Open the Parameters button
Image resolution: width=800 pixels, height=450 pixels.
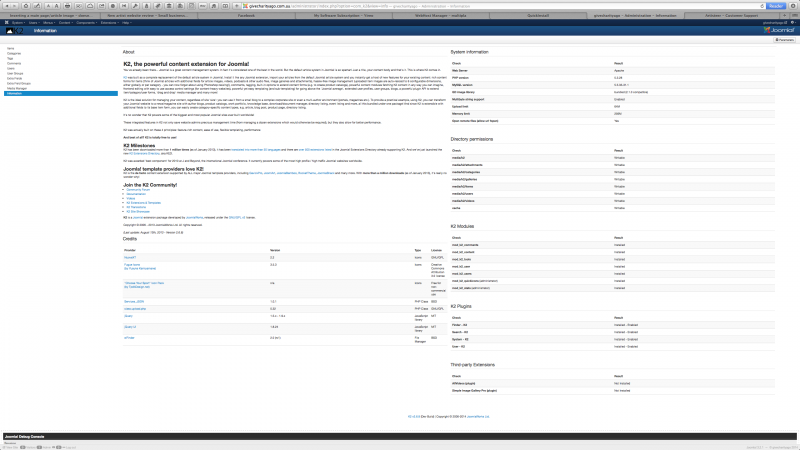point(784,40)
